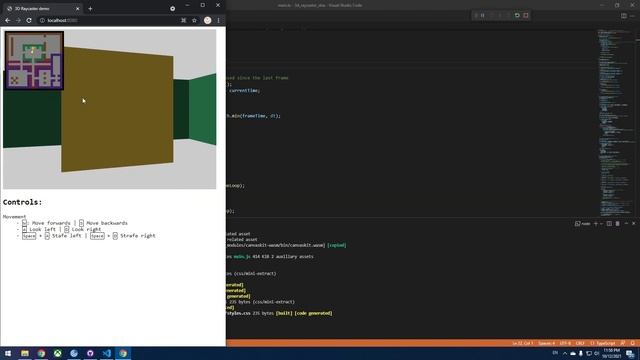Screen dimensions: 640x360
Task: Open the Chrome profile avatar
Action: tap(207, 20)
